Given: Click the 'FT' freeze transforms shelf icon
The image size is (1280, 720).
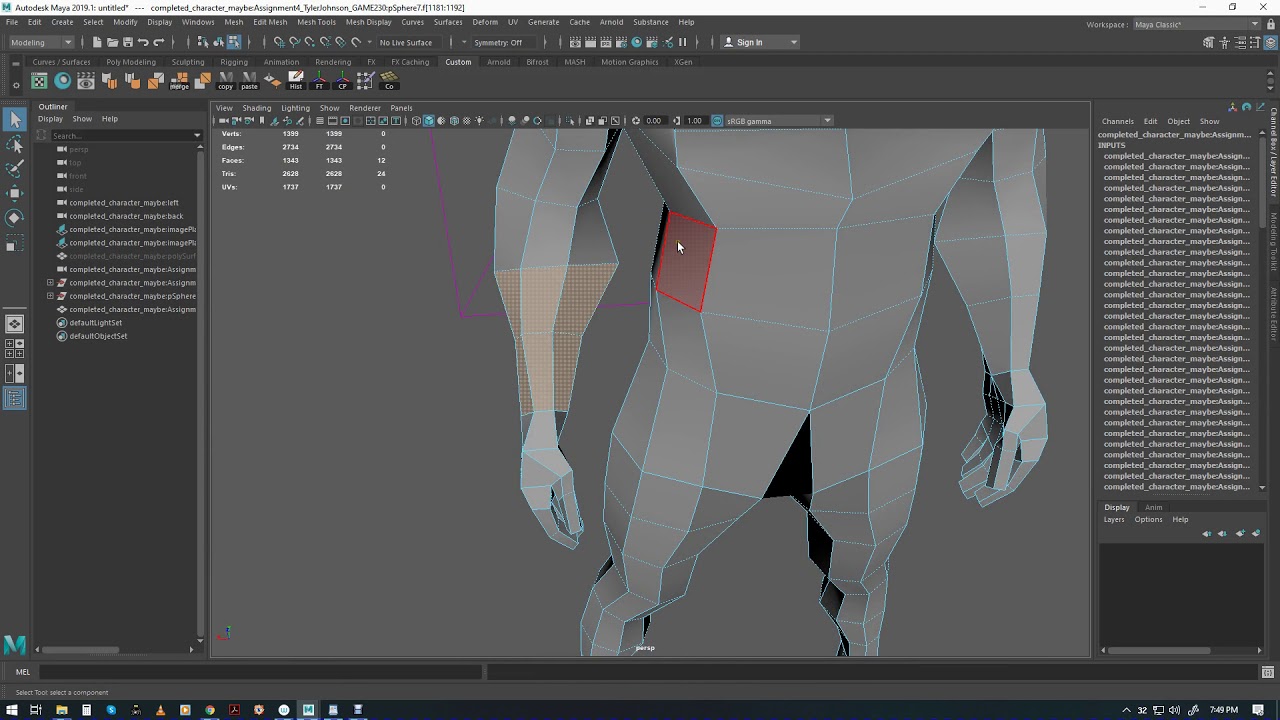Looking at the screenshot, I should coord(319,81).
